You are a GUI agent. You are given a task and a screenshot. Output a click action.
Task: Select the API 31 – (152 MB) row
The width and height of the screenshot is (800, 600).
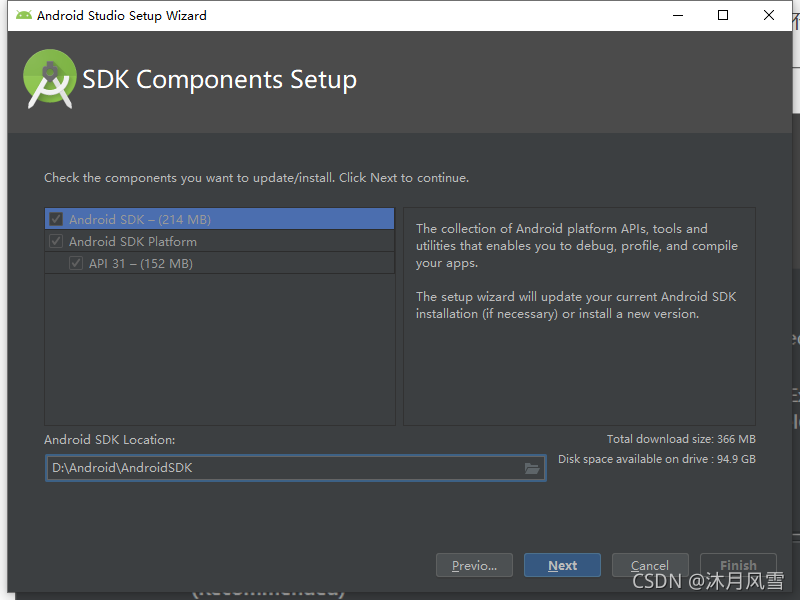coord(219,263)
